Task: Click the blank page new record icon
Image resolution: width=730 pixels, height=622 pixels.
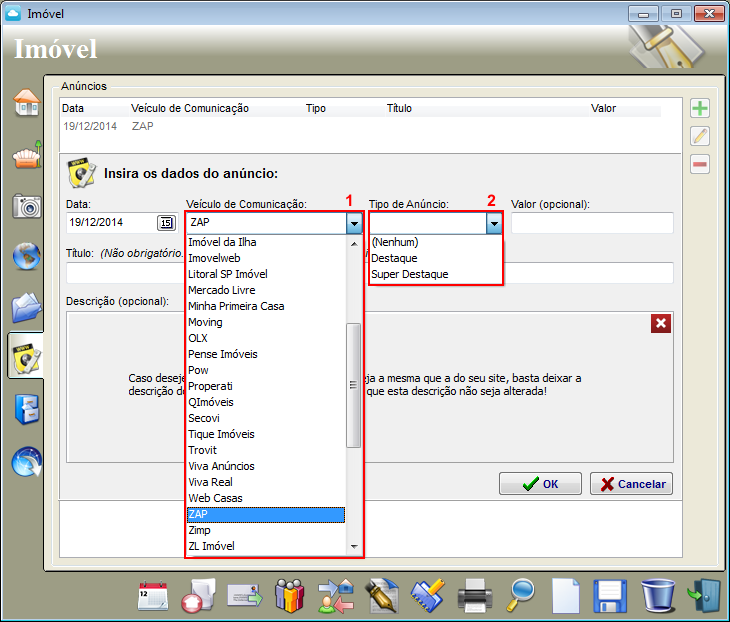Action: point(566,596)
